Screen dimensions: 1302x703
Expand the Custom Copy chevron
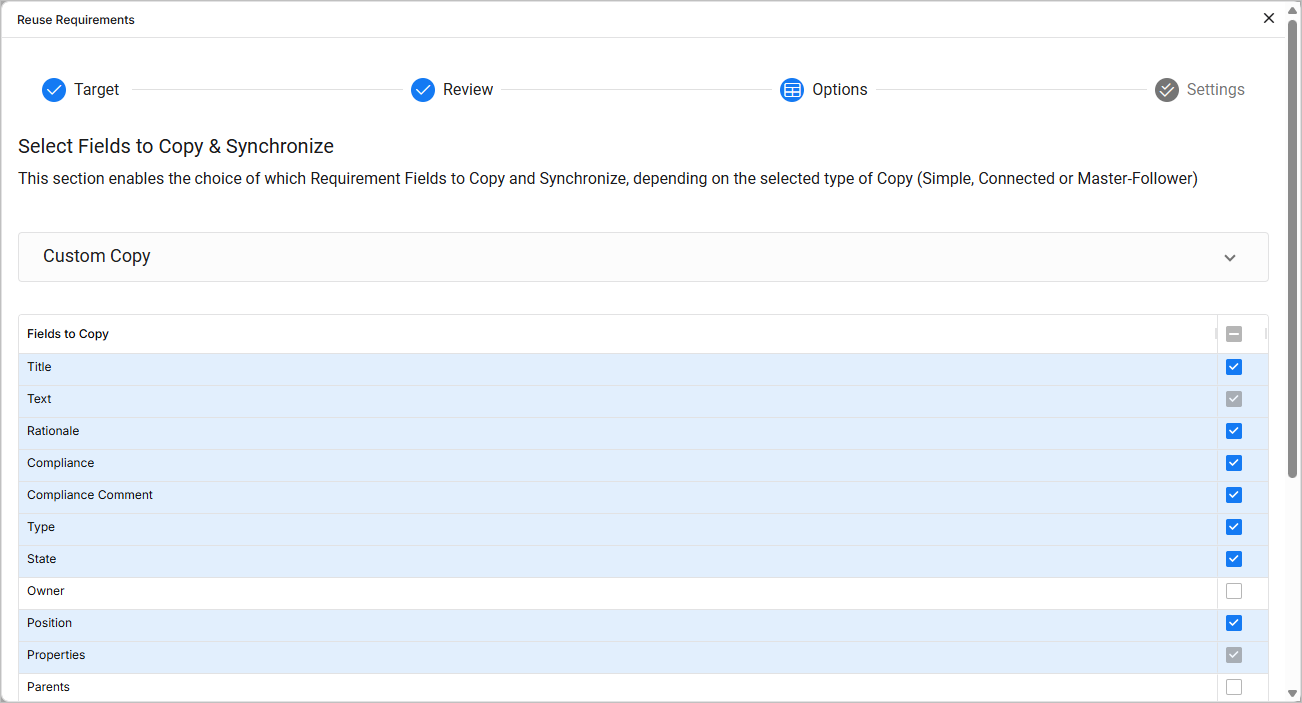[x=1230, y=258]
